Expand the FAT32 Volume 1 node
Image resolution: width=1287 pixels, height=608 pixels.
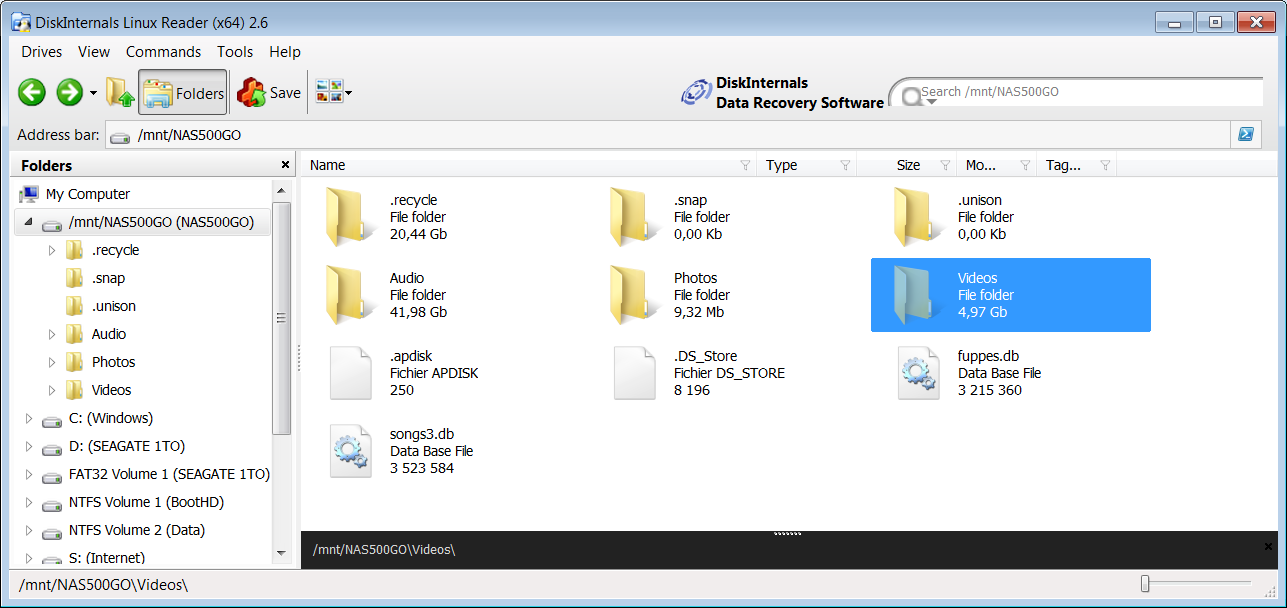(28, 474)
